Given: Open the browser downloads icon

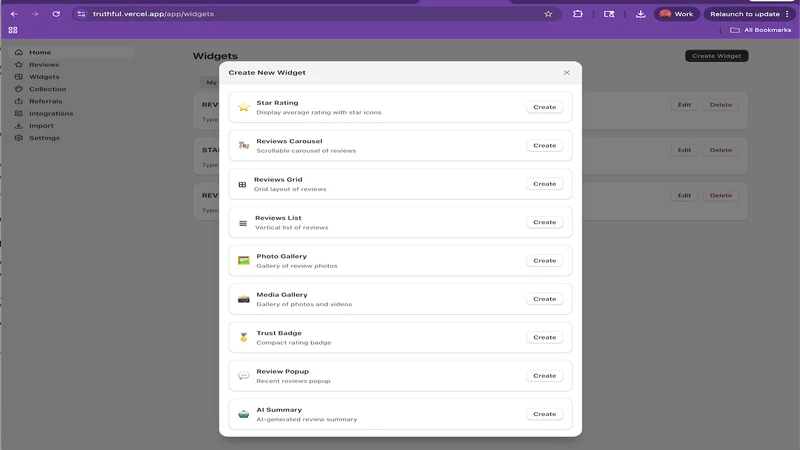Looking at the screenshot, I should pos(640,14).
